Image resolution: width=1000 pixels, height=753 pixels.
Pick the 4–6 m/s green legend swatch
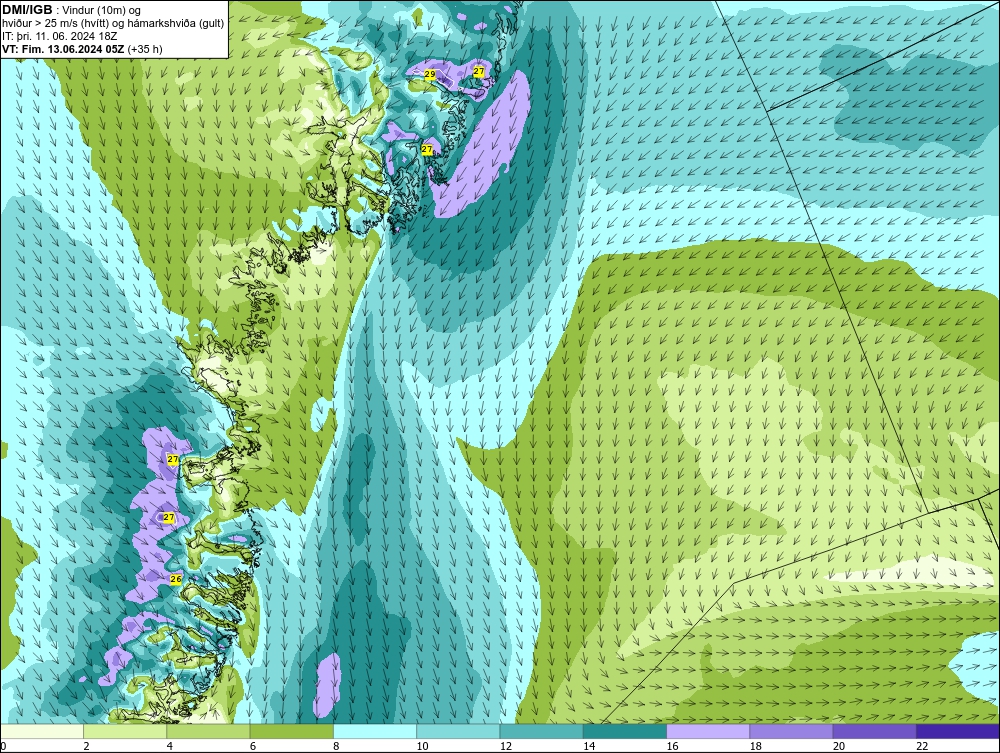tap(208, 731)
